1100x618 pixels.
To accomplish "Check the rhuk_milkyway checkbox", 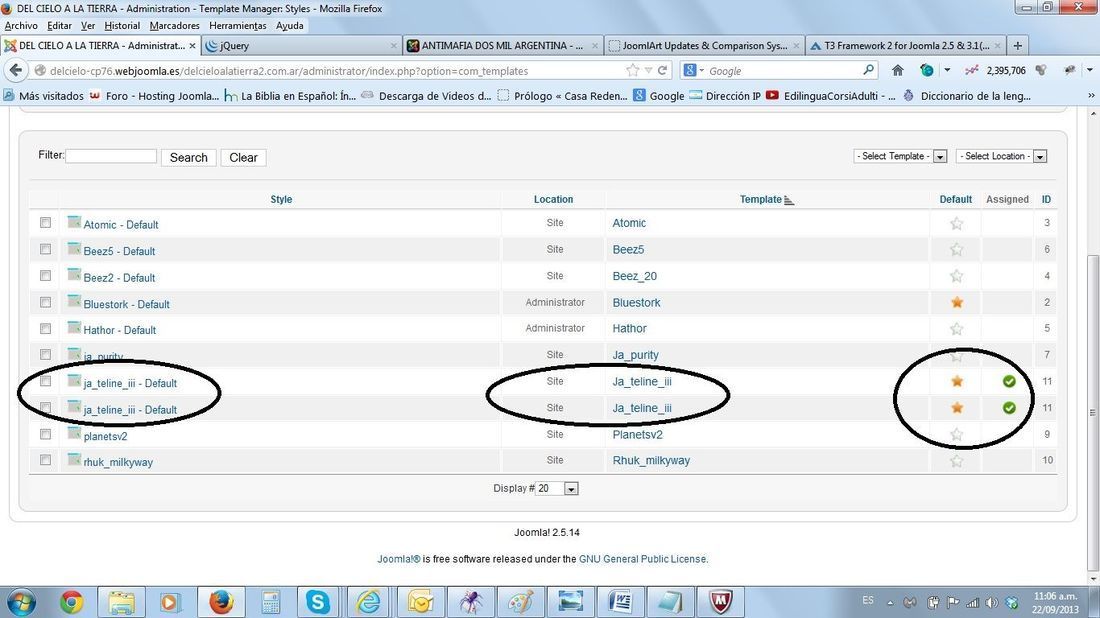I will (x=46, y=460).
